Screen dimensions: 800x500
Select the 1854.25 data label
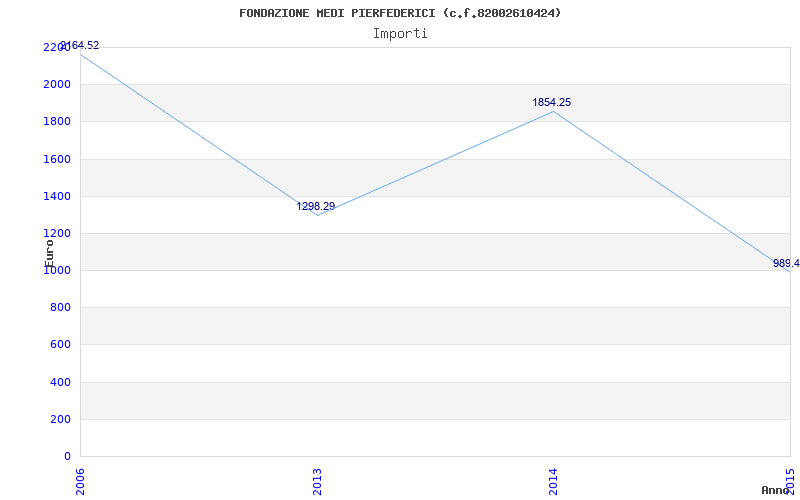click(552, 103)
